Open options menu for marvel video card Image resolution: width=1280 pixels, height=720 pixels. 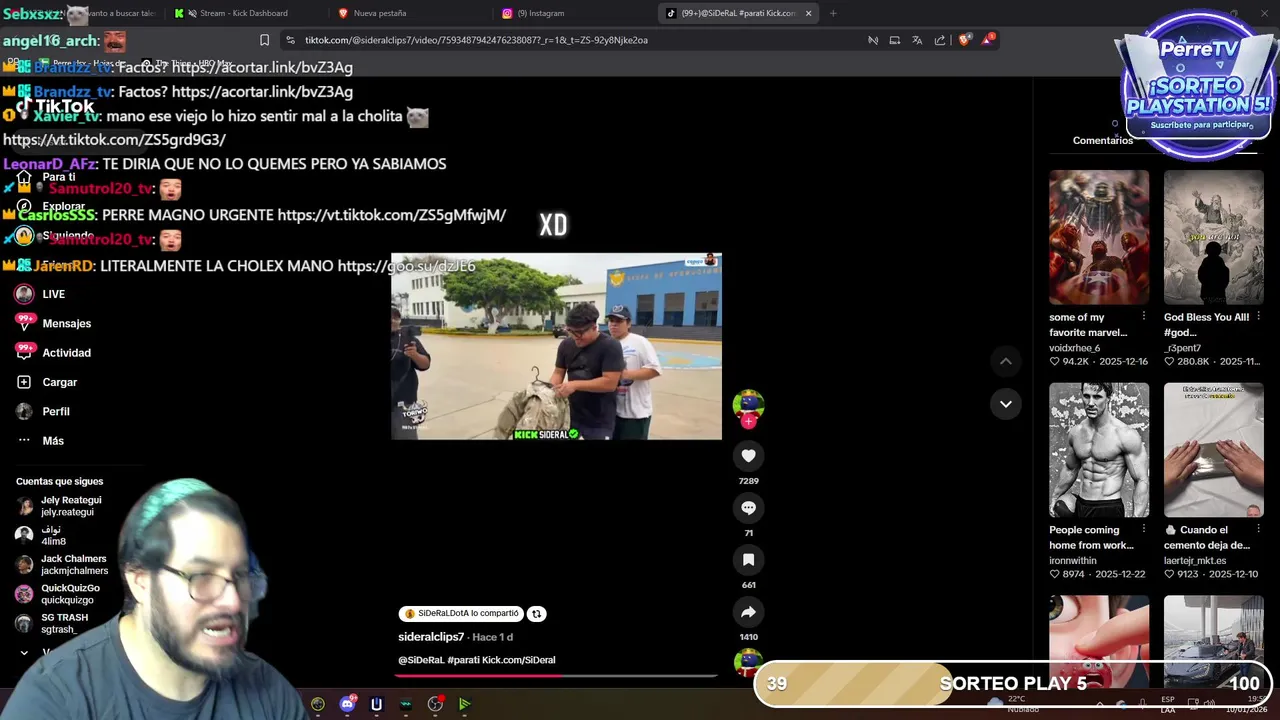(1144, 317)
